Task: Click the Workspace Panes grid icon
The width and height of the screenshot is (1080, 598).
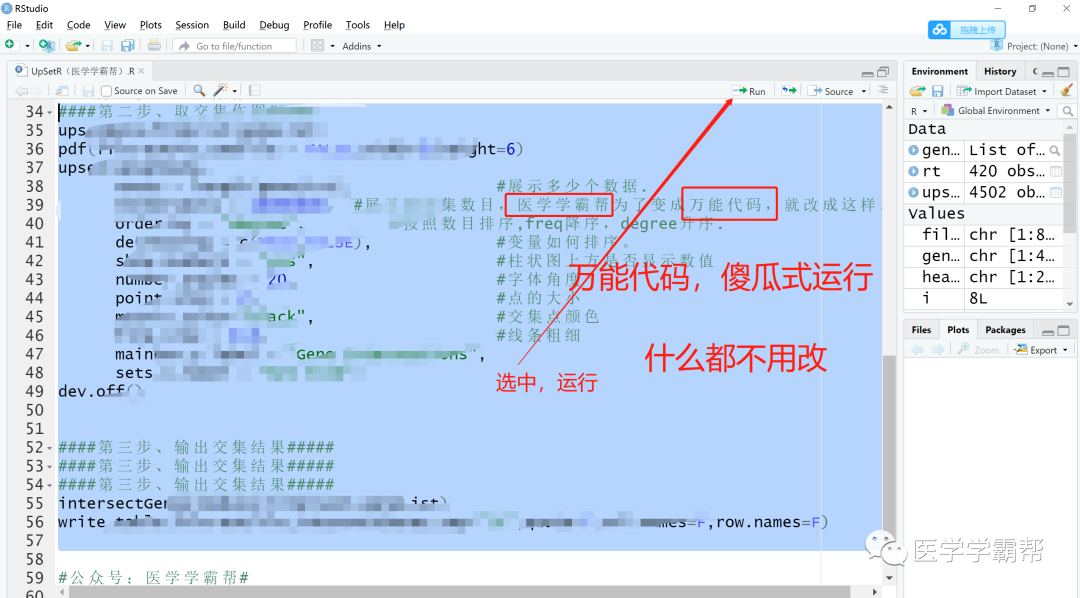Action: tap(318, 45)
